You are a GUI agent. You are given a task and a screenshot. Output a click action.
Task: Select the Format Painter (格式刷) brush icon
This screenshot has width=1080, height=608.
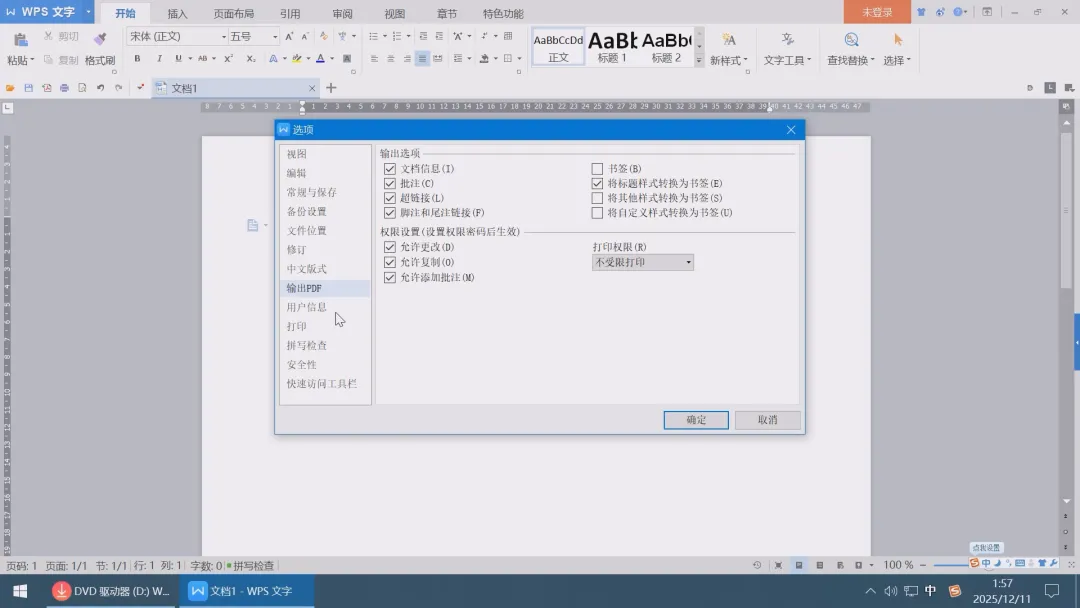point(100,39)
